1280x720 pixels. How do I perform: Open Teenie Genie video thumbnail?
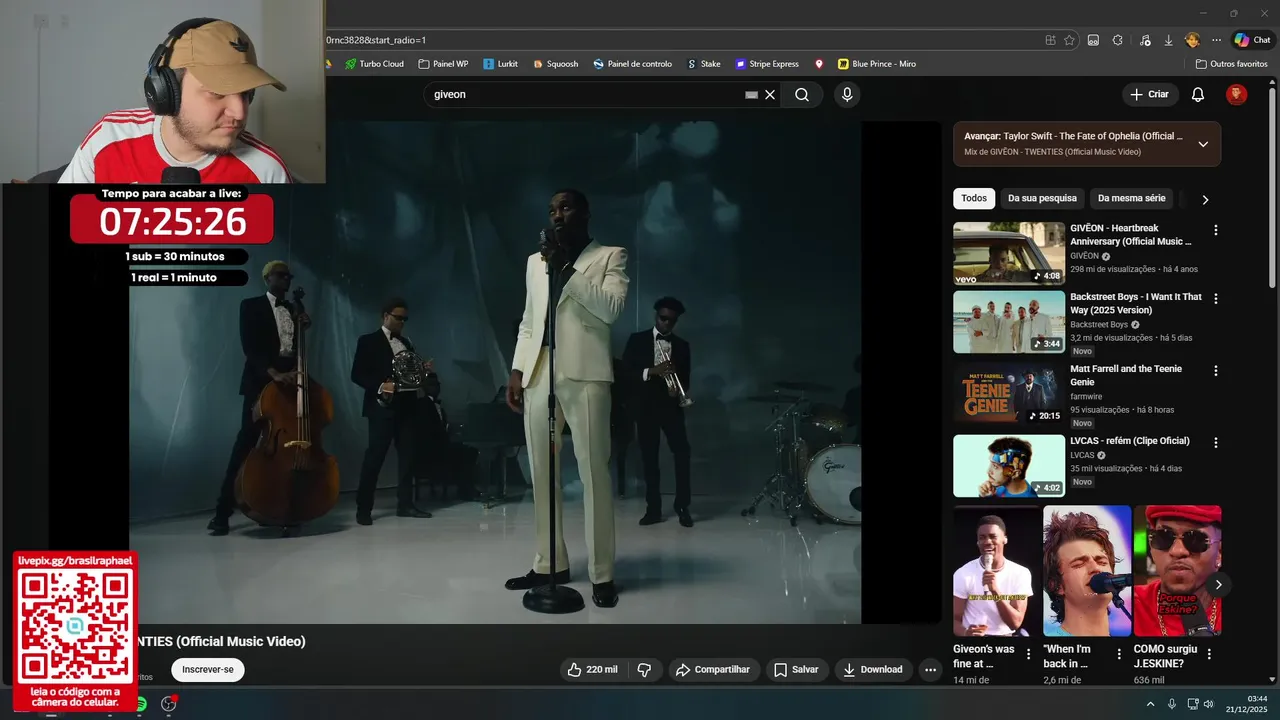1009,394
